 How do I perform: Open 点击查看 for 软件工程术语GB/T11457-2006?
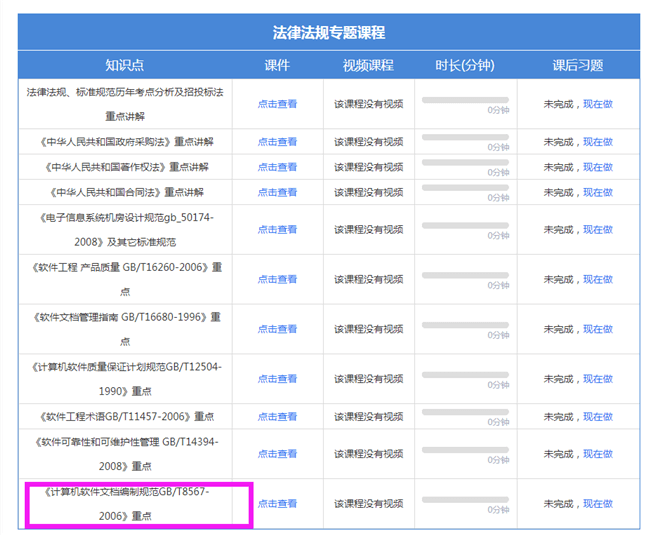[277, 417]
